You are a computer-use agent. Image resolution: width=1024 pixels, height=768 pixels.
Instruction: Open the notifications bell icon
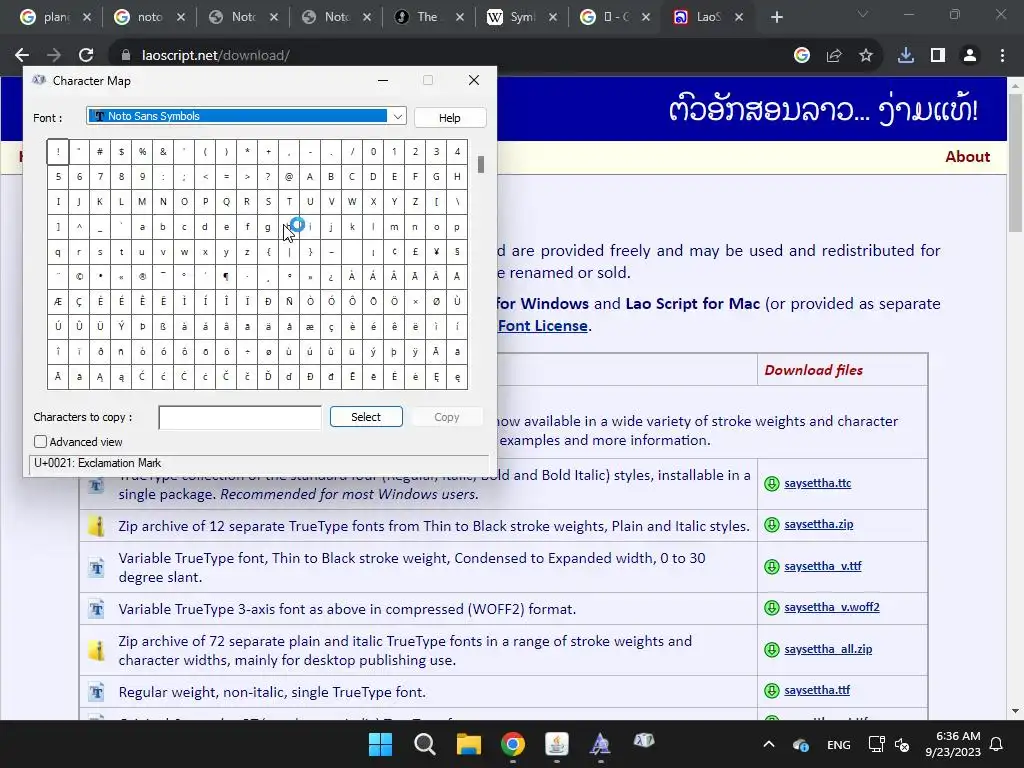pos(997,744)
